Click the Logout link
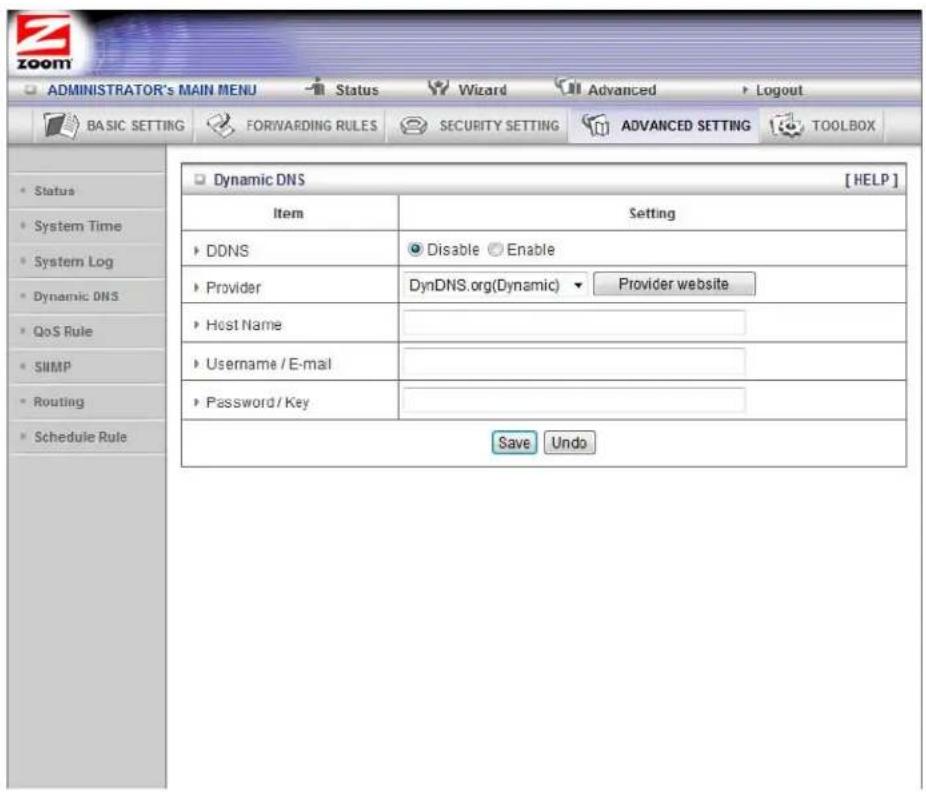The image size is (926, 792). pyautogui.click(x=778, y=90)
